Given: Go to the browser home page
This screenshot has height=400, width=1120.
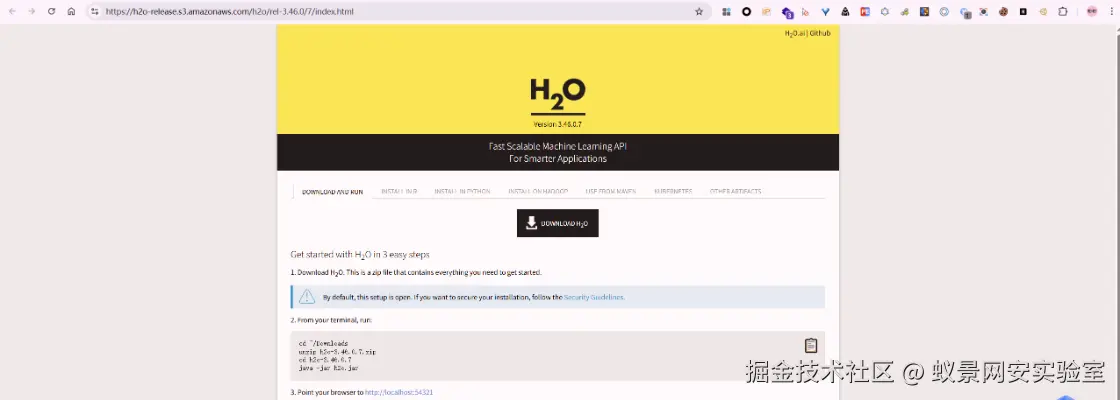Looking at the screenshot, I should point(71,11).
